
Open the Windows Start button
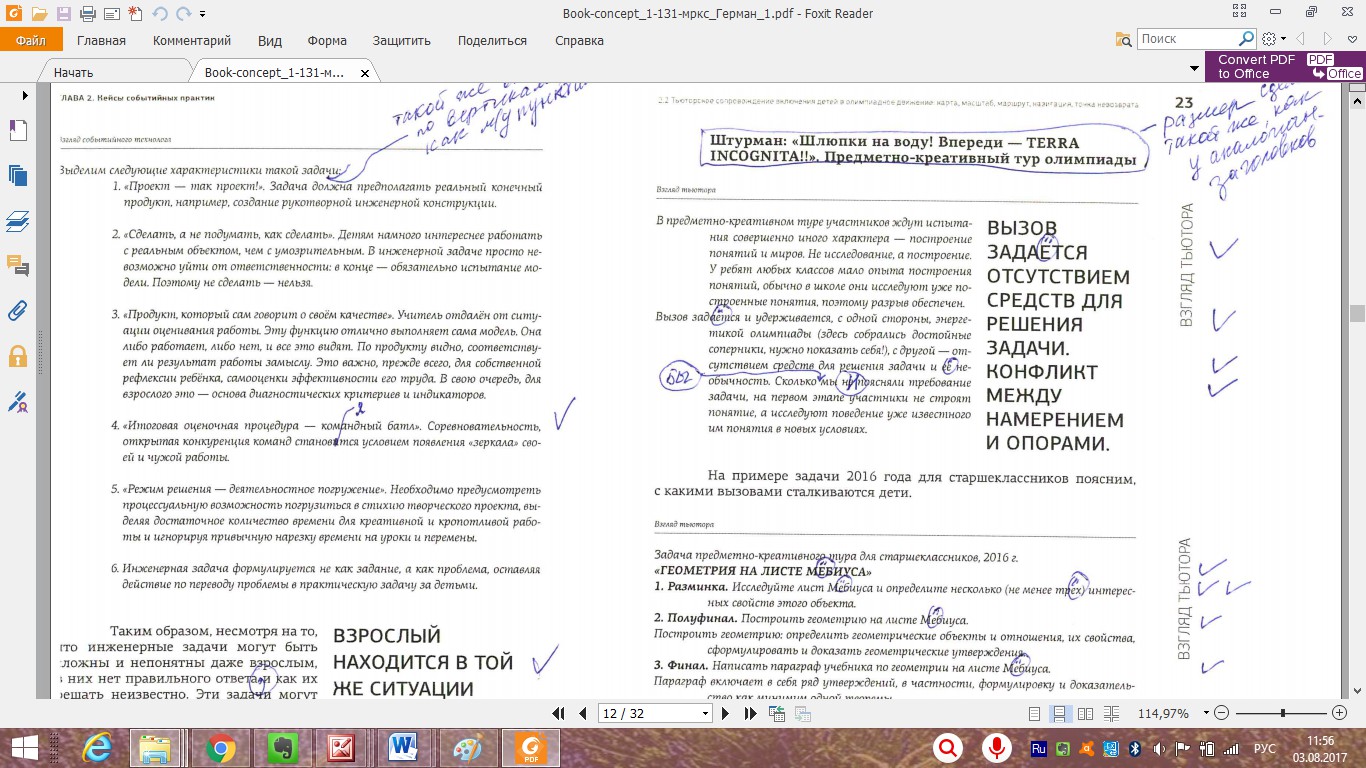point(24,748)
